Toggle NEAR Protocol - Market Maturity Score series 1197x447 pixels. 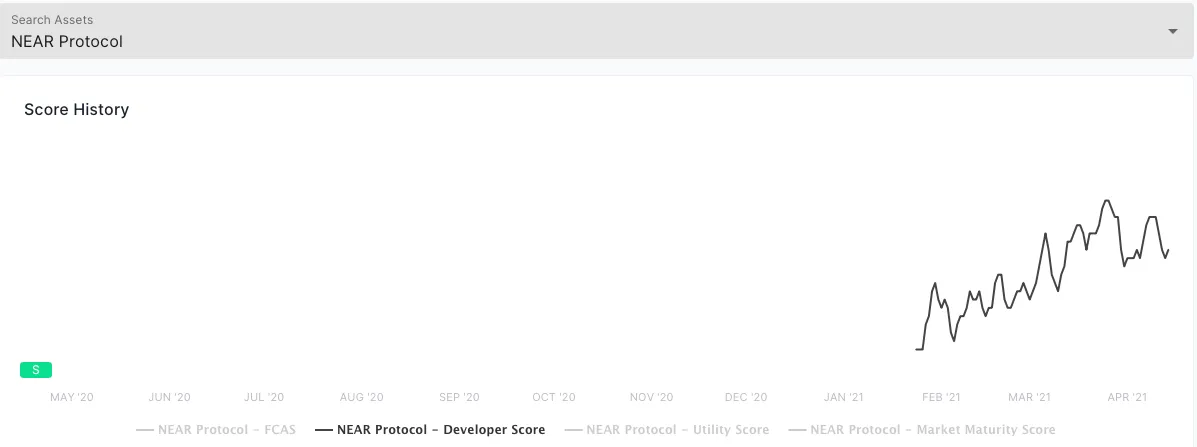[x=921, y=429]
